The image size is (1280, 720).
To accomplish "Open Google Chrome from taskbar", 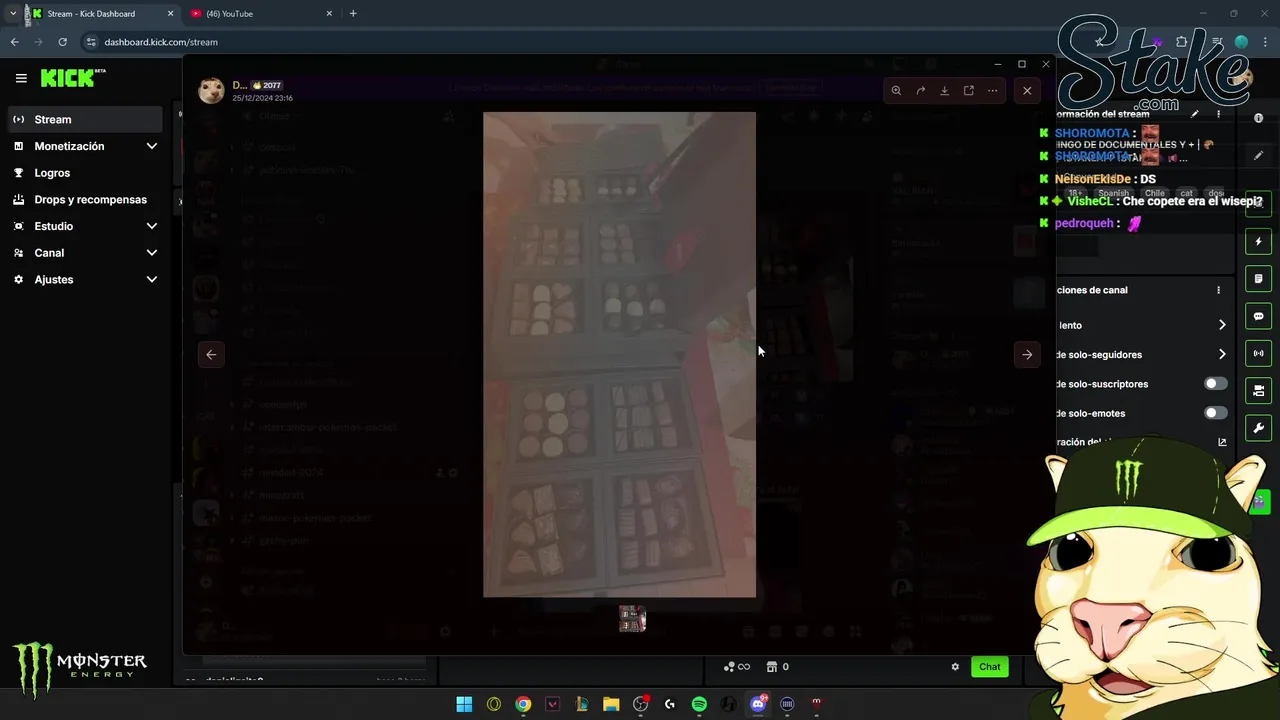I will [x=523, y=704].
